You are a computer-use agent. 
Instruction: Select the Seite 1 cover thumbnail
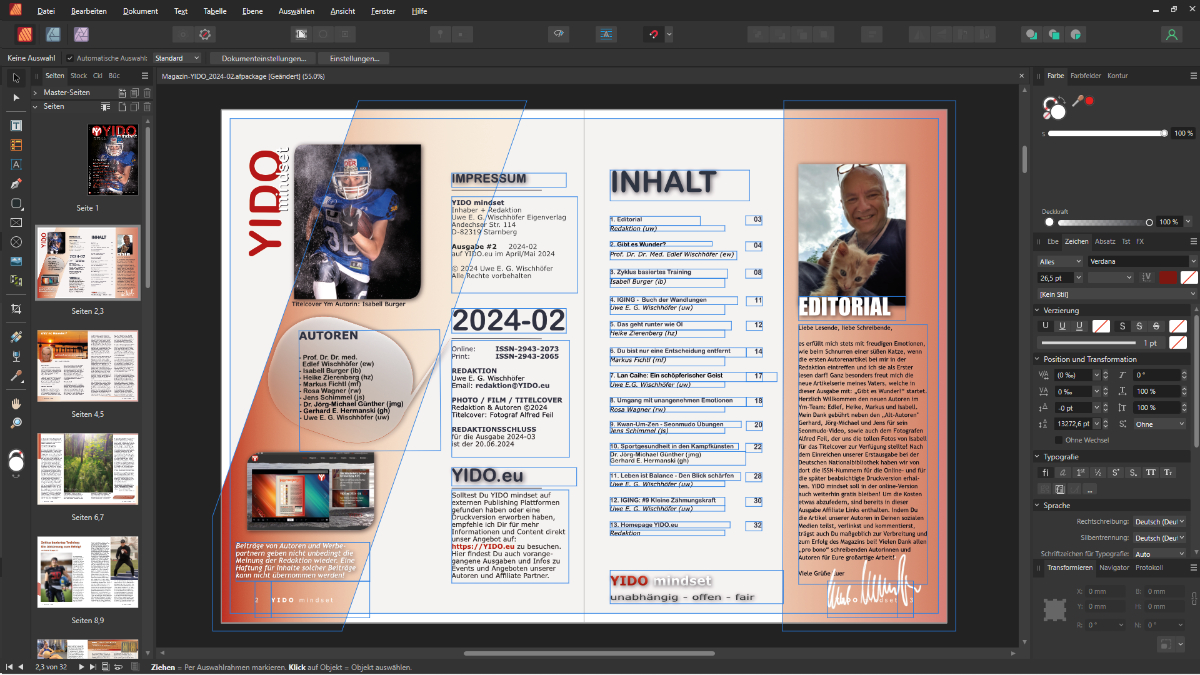point(111,160)
